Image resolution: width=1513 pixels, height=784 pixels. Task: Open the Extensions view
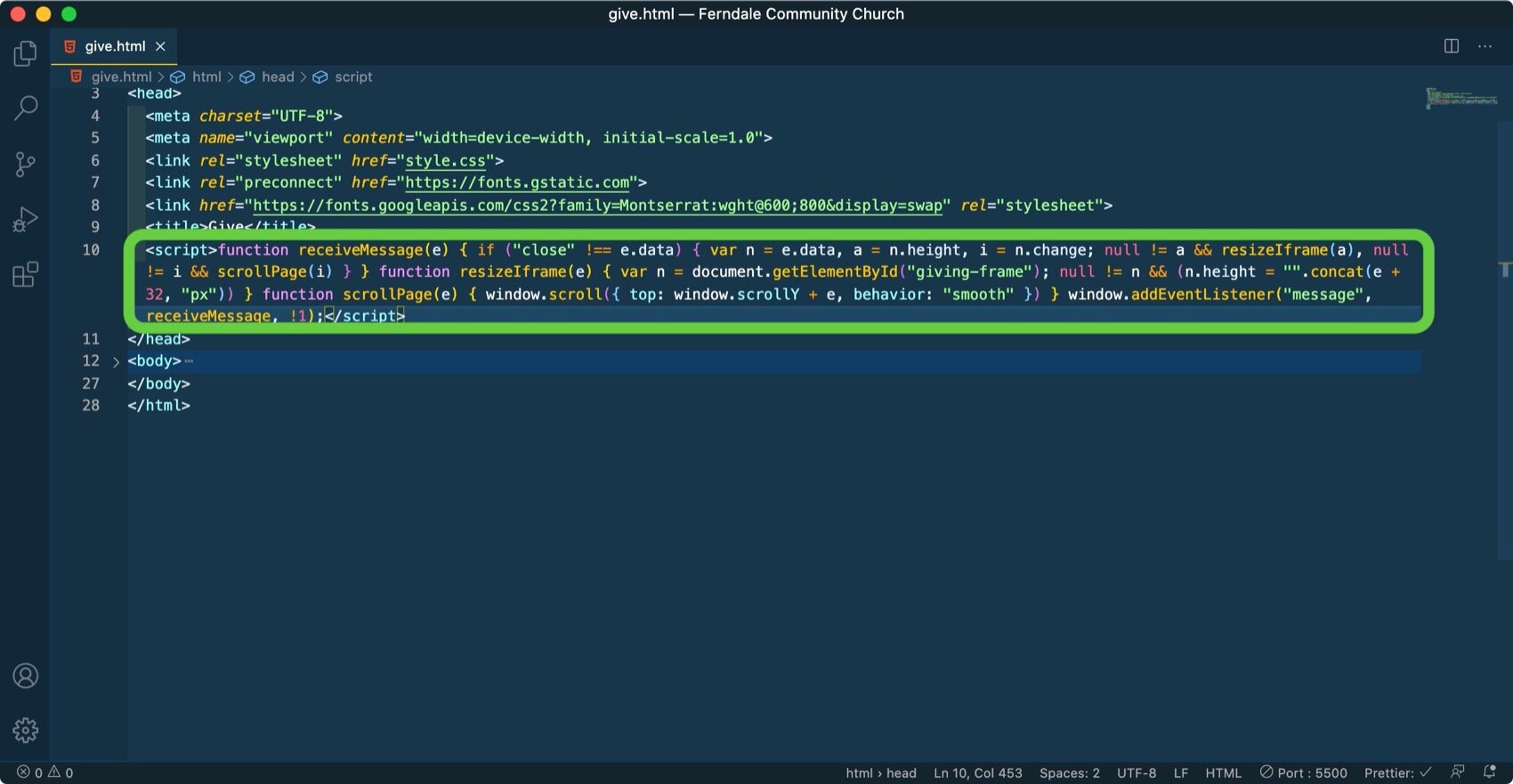click(26, 274)
